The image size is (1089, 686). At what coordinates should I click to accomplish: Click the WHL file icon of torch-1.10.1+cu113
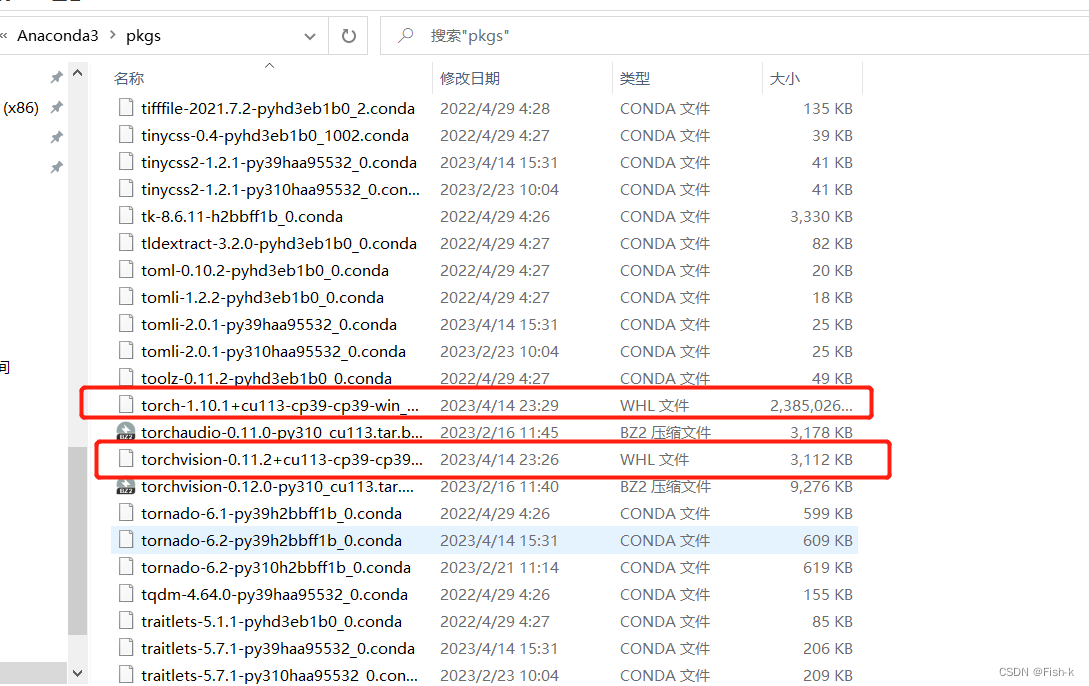[x=126, y=405]
